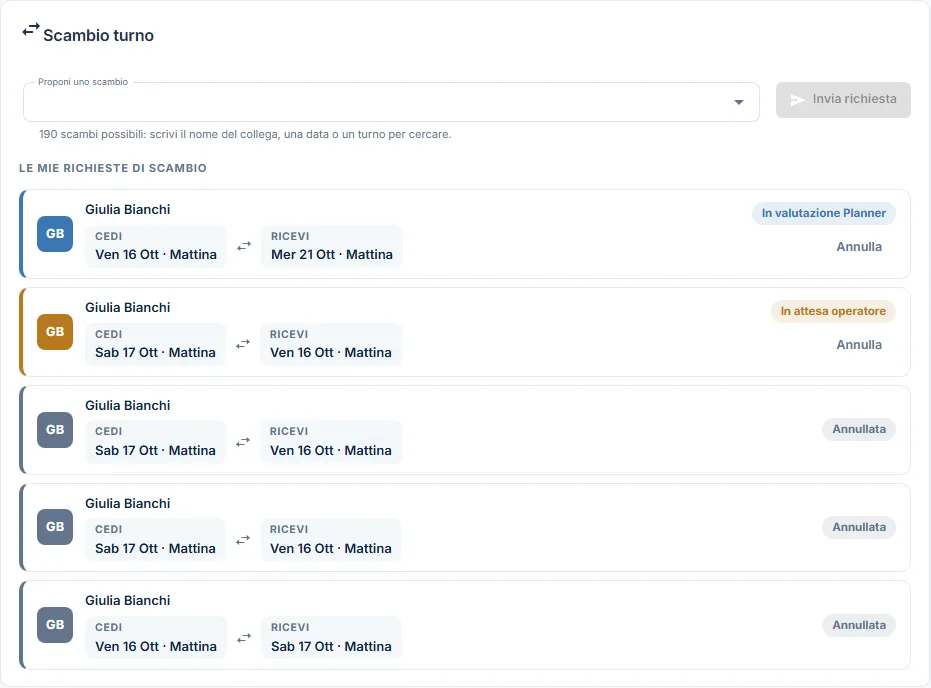The image size is (931, 688).
Task: Click the blue GB avatar in first request
Action: click(55, 234)
